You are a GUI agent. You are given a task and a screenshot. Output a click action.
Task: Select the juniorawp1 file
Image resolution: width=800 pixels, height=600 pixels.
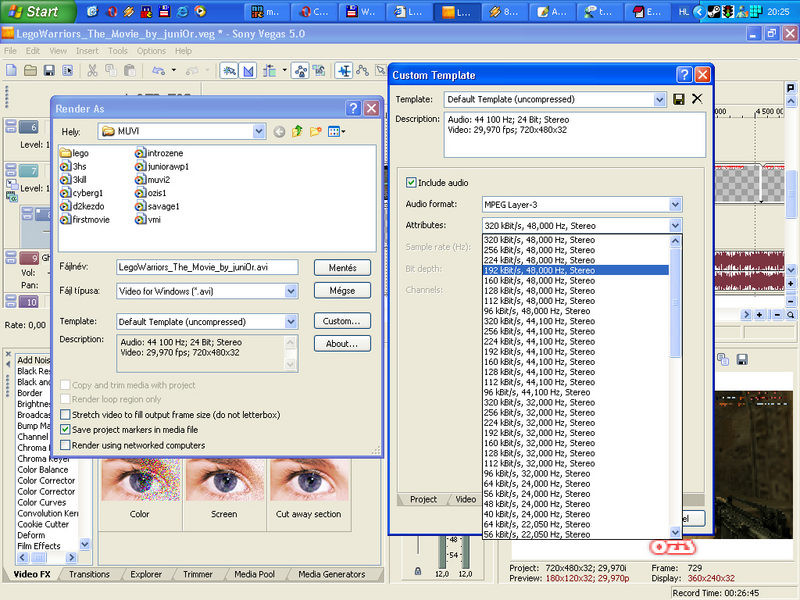pyautogui.click(x=162, y=166)
